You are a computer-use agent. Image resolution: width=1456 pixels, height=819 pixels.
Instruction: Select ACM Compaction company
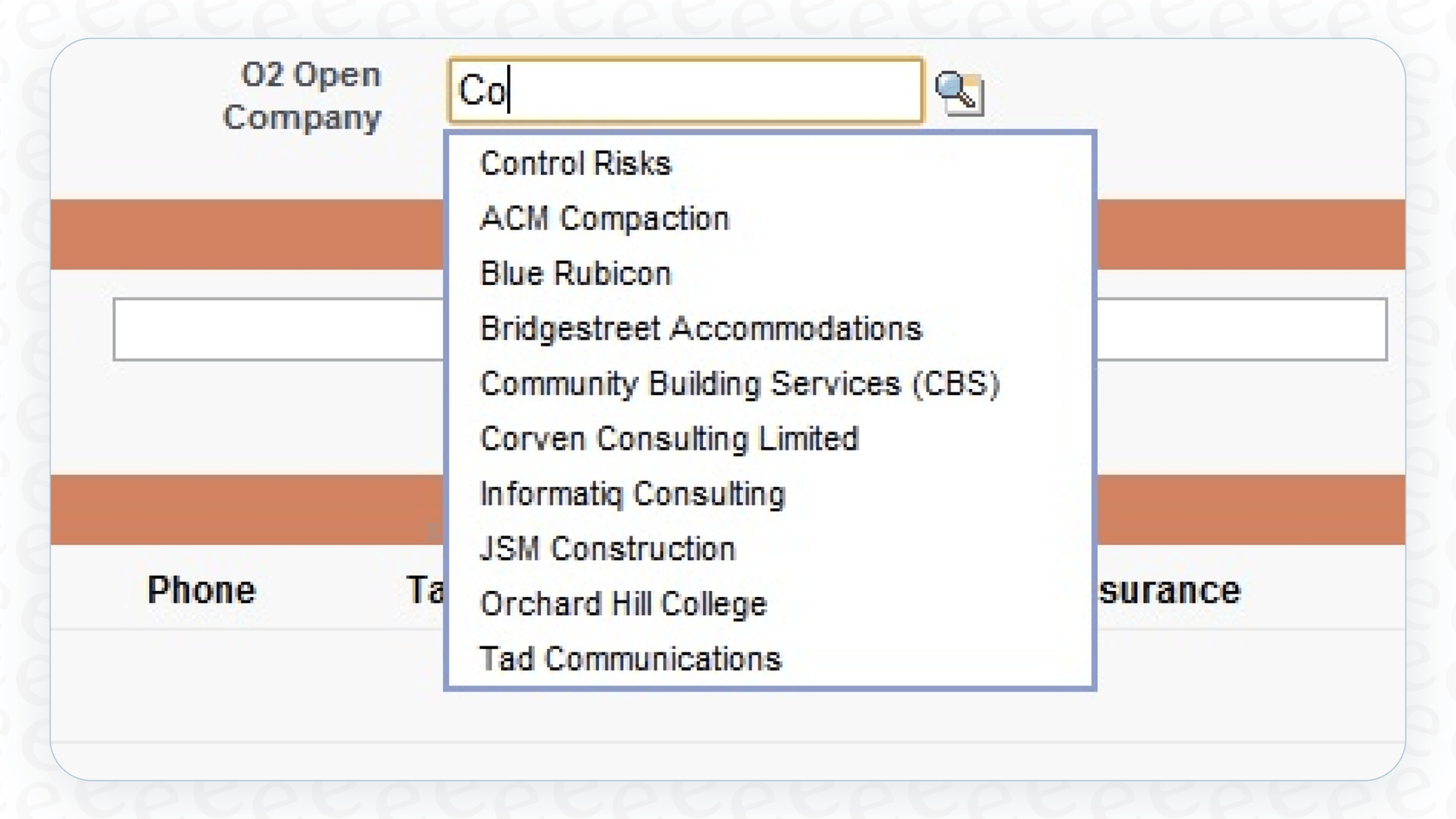point(604,218)
